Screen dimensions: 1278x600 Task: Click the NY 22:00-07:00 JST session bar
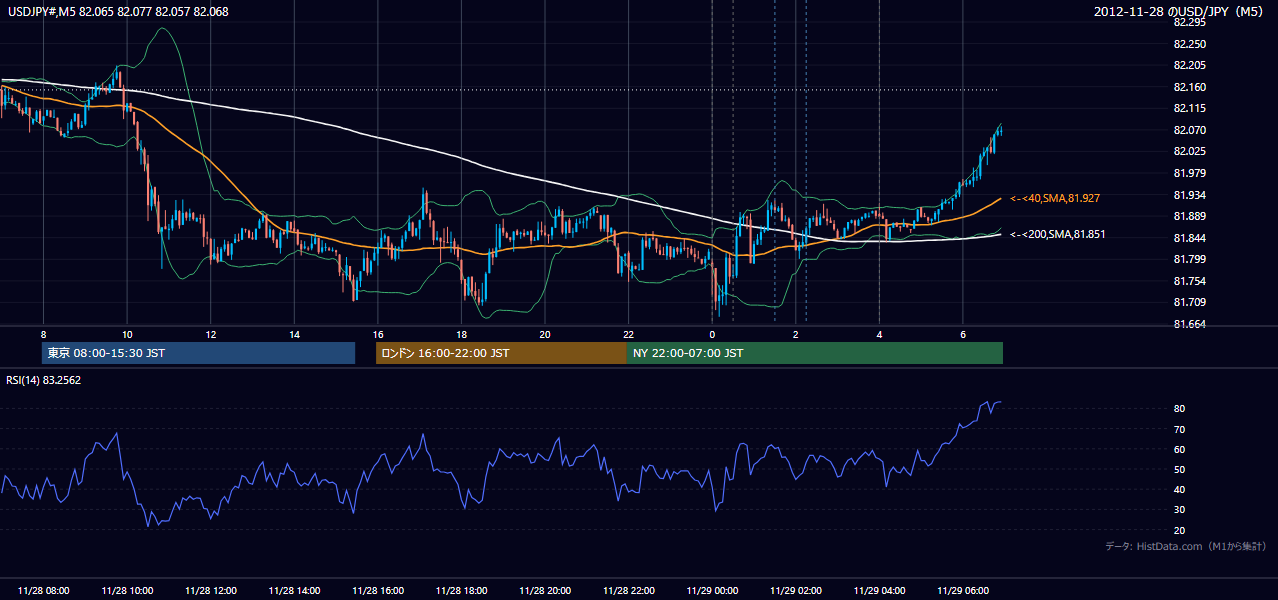[814, 353]
